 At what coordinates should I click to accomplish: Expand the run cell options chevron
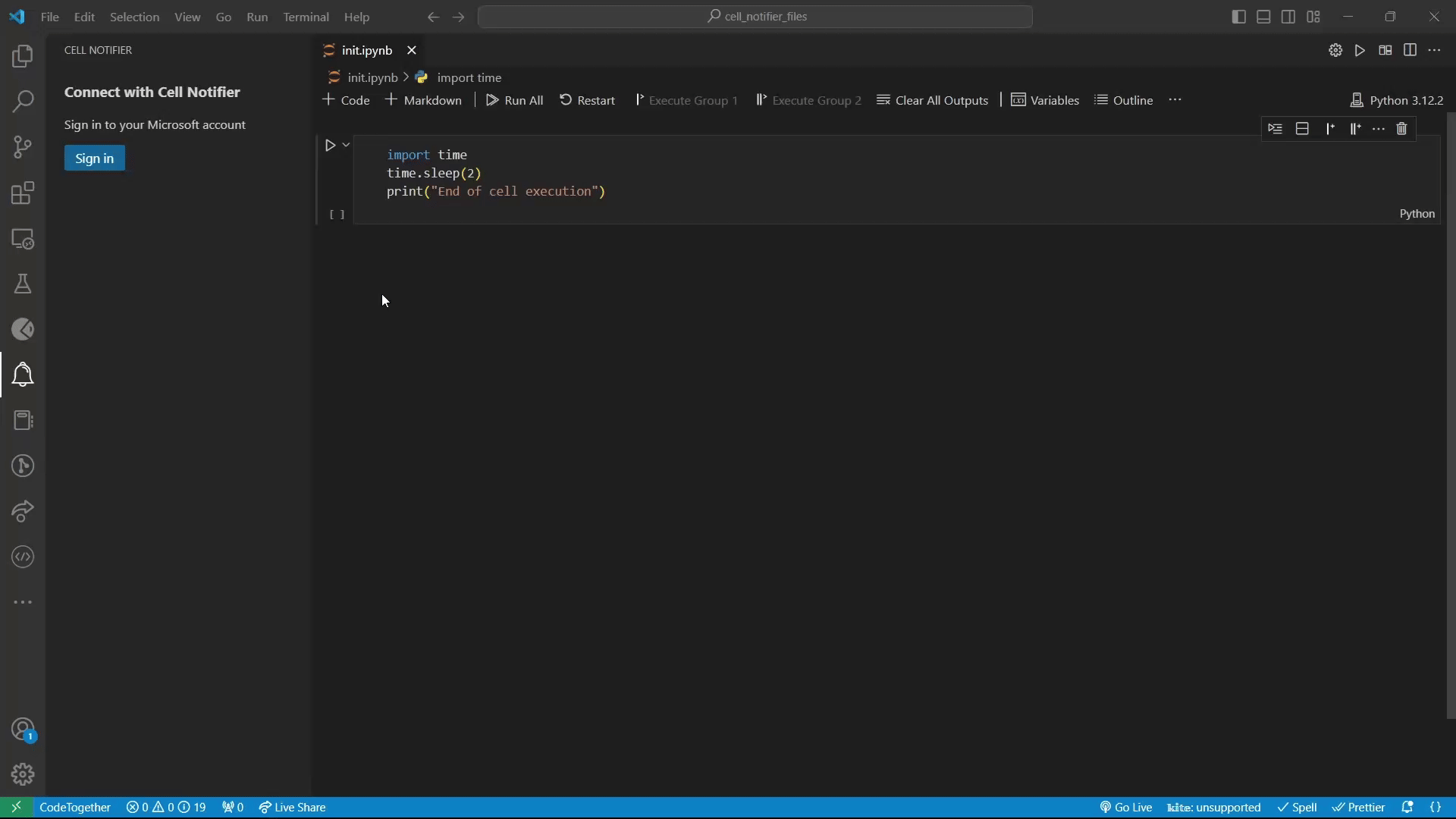coord(346,145)
